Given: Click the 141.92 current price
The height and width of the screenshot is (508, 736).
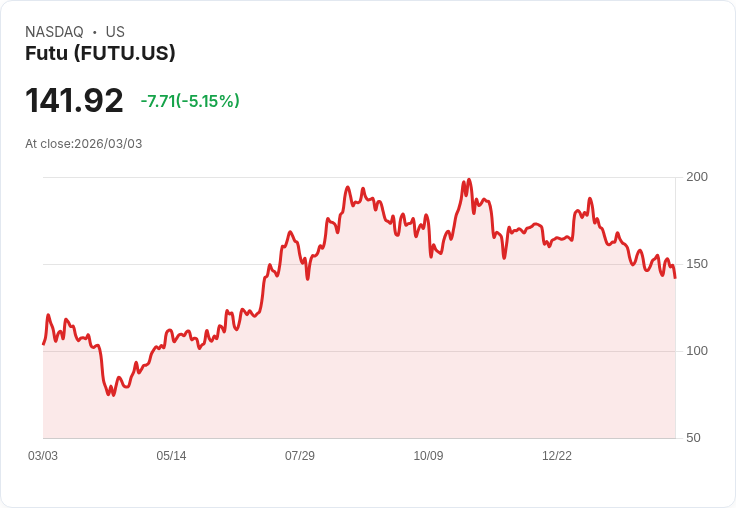Looking at the screenshot, I should (x=74, y=100).
